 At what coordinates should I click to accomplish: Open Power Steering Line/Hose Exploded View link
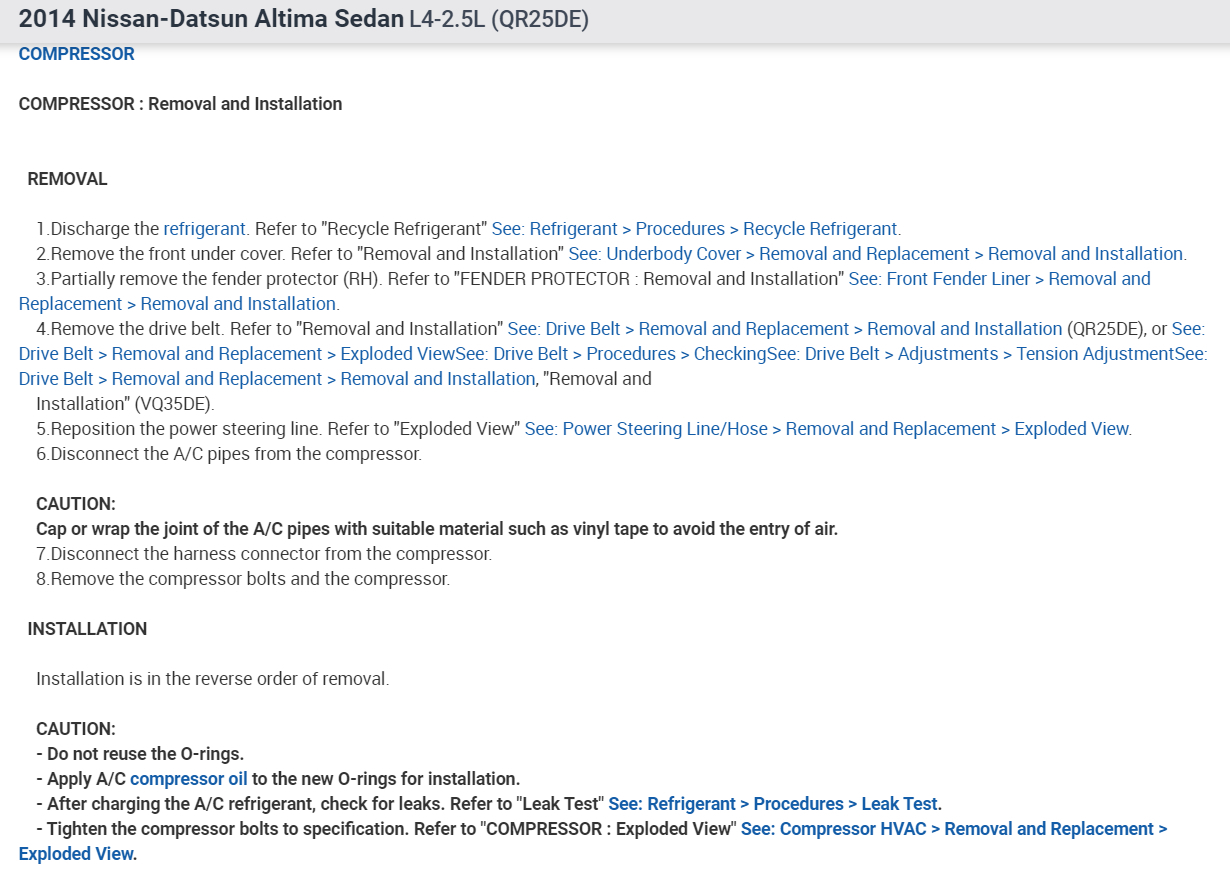[x=827, y=429]
